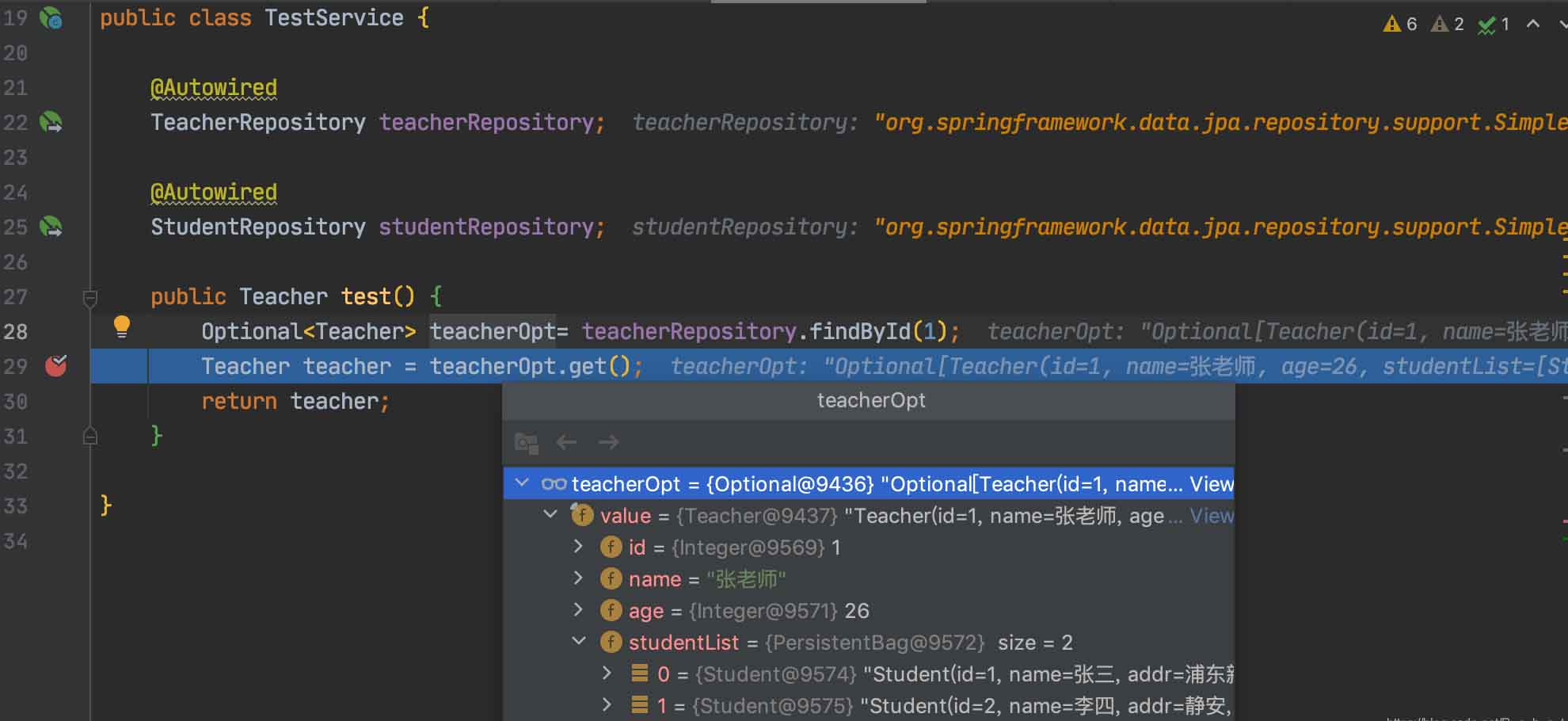The image size is (1568, 721).
Task: Click line number 34 in the gutter
Action: [x=16, y=540]
